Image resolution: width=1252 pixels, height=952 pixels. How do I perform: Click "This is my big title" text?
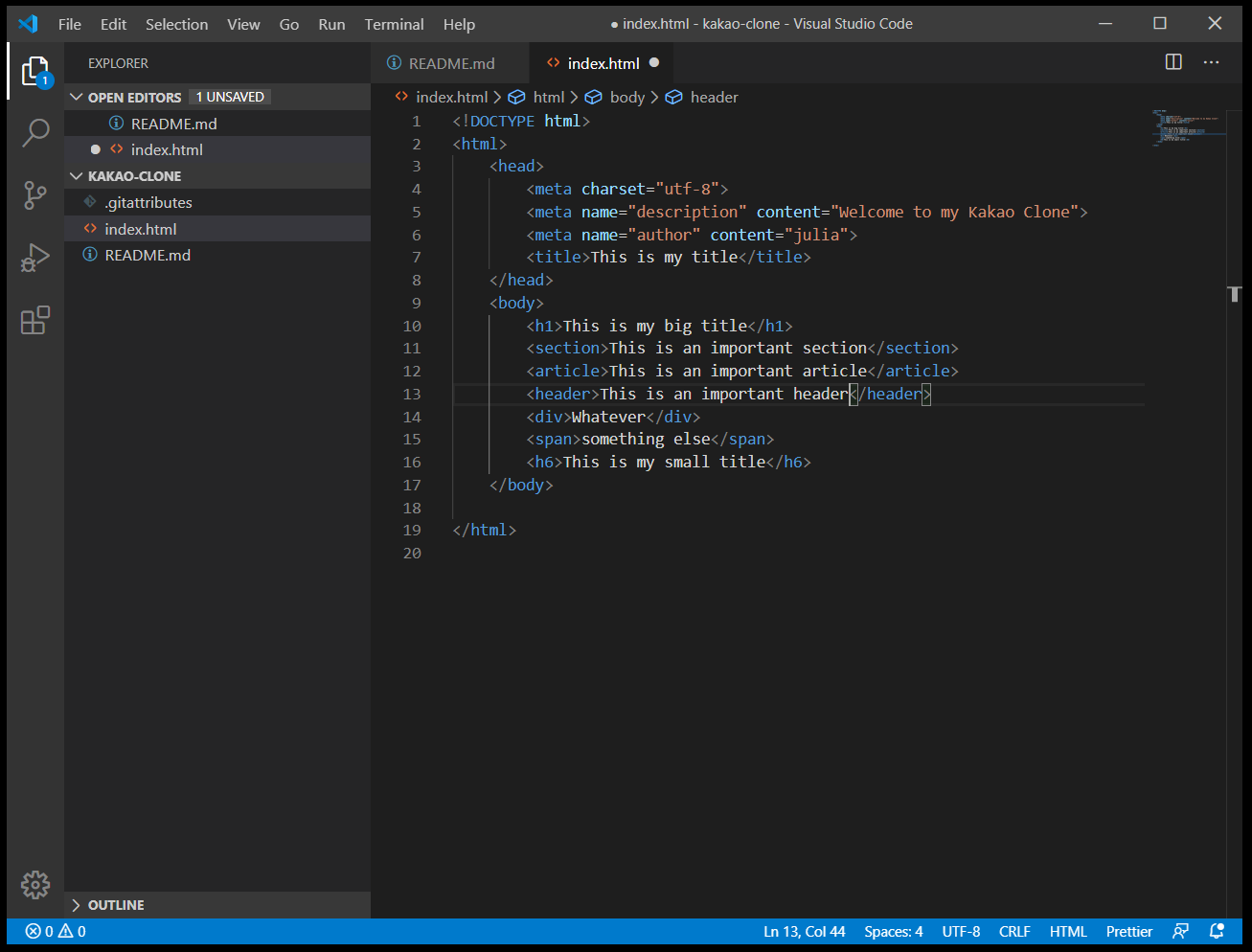pos(655,326)
